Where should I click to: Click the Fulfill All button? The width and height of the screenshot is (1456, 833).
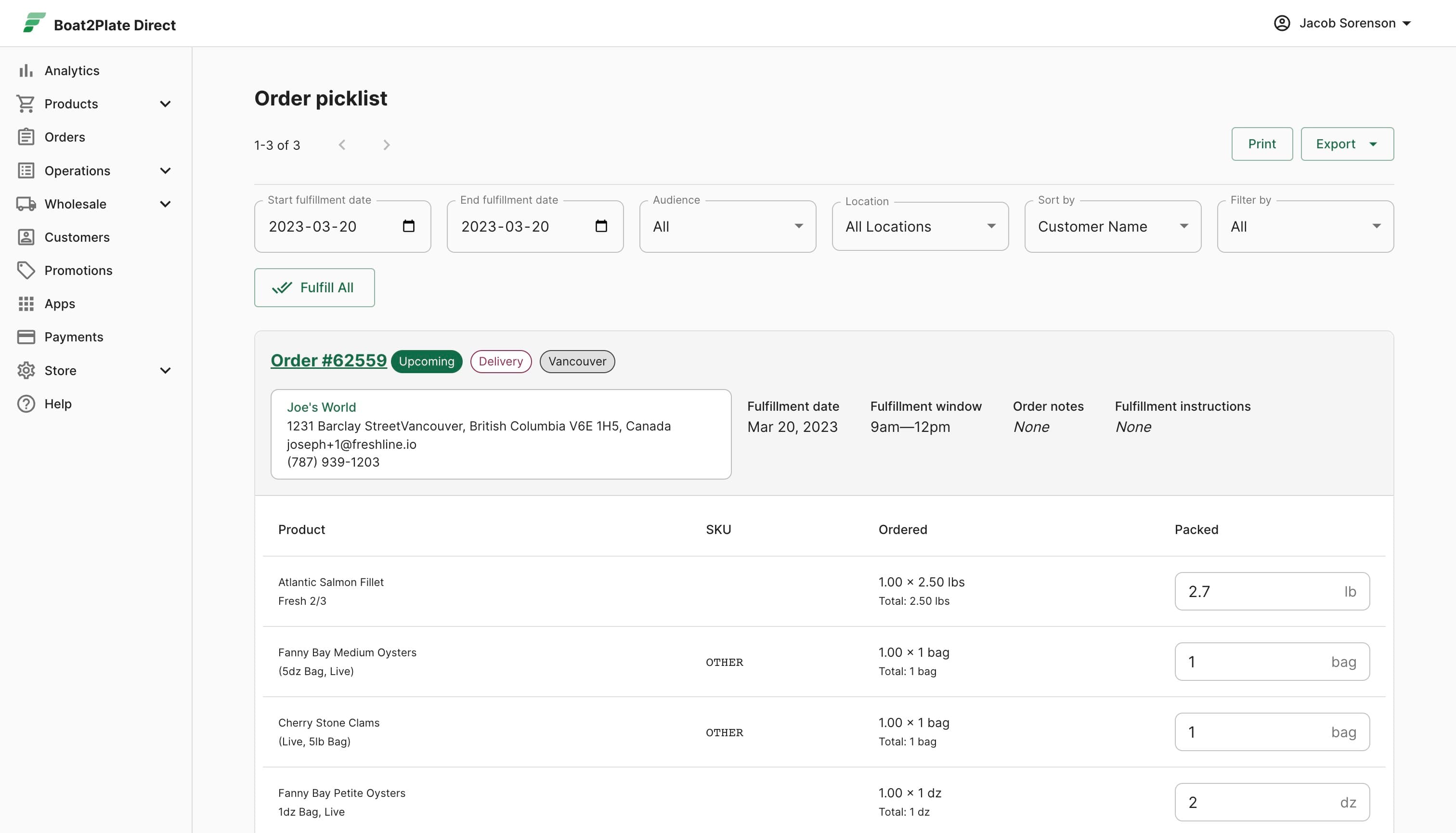point(314,287)
